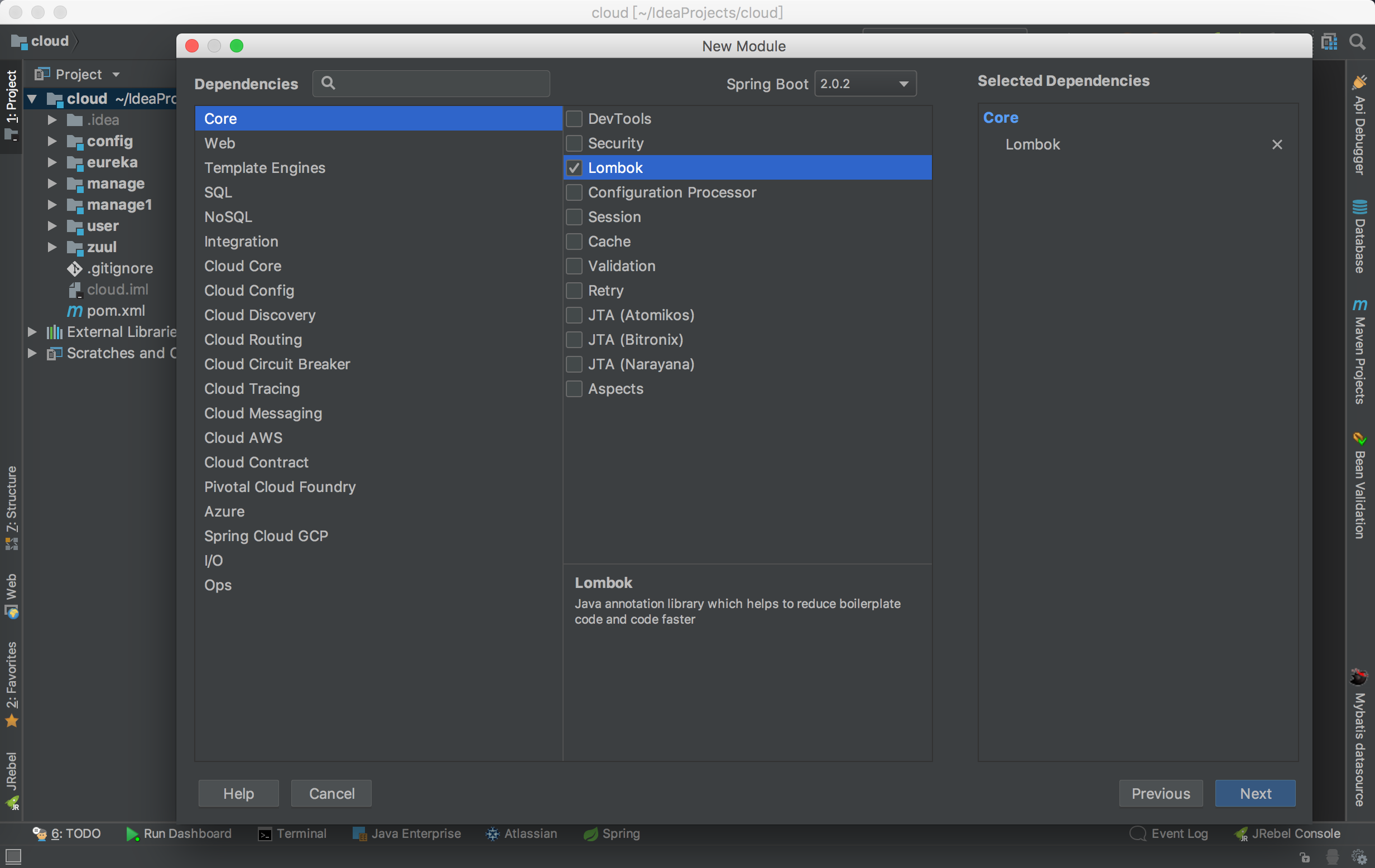
Task: Uncheck the Lombok dependency checkbox
Action: point(574,168)
